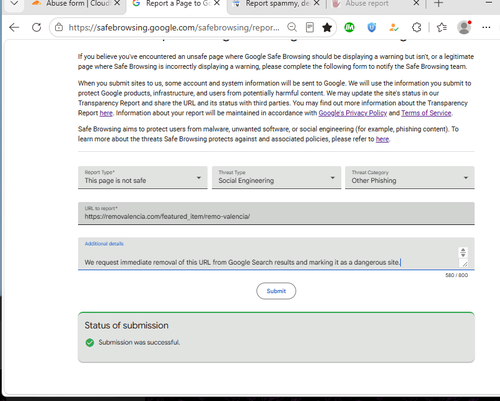Open the orange person extension icon
The width and height of the screenshot is (500, 401).
[394, 27]
